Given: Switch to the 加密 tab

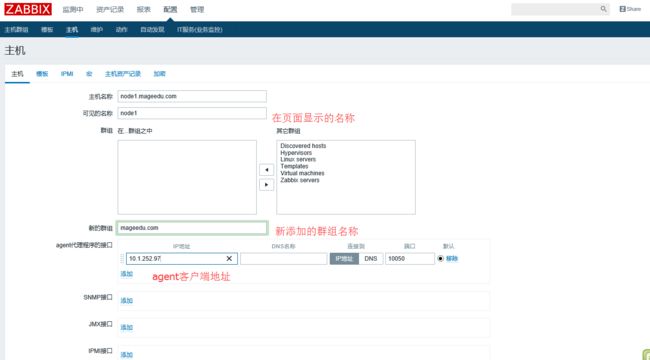Looking at the screenshot, I should click(x=159, y=74).
